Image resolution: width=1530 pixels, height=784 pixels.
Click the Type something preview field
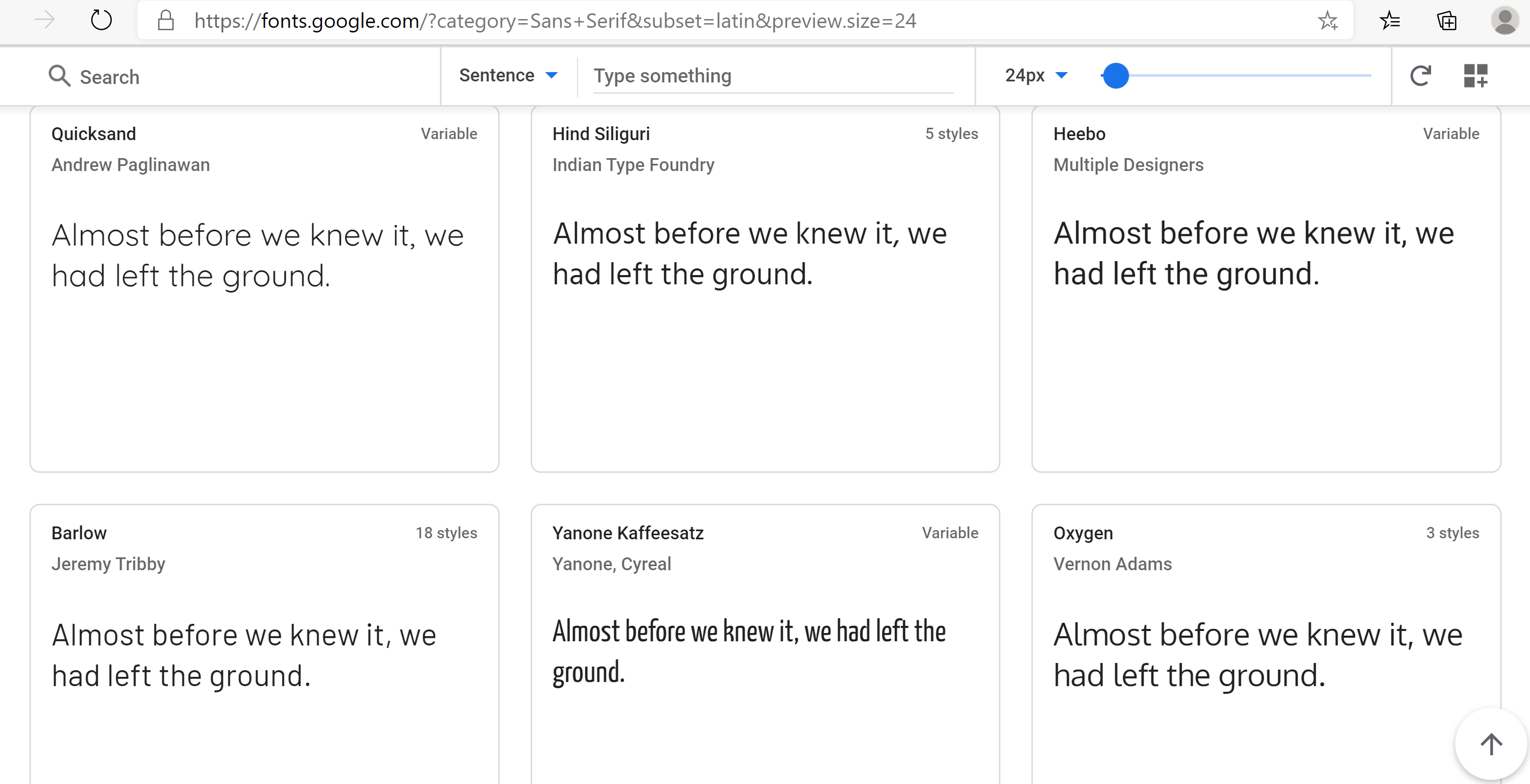(x=773, y=76)
